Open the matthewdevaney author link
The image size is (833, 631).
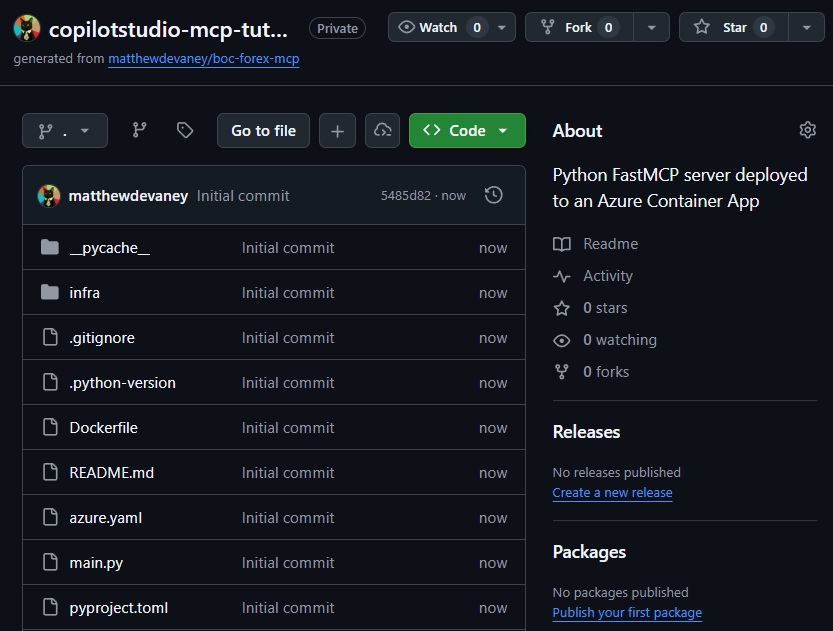tap(128, 196)
